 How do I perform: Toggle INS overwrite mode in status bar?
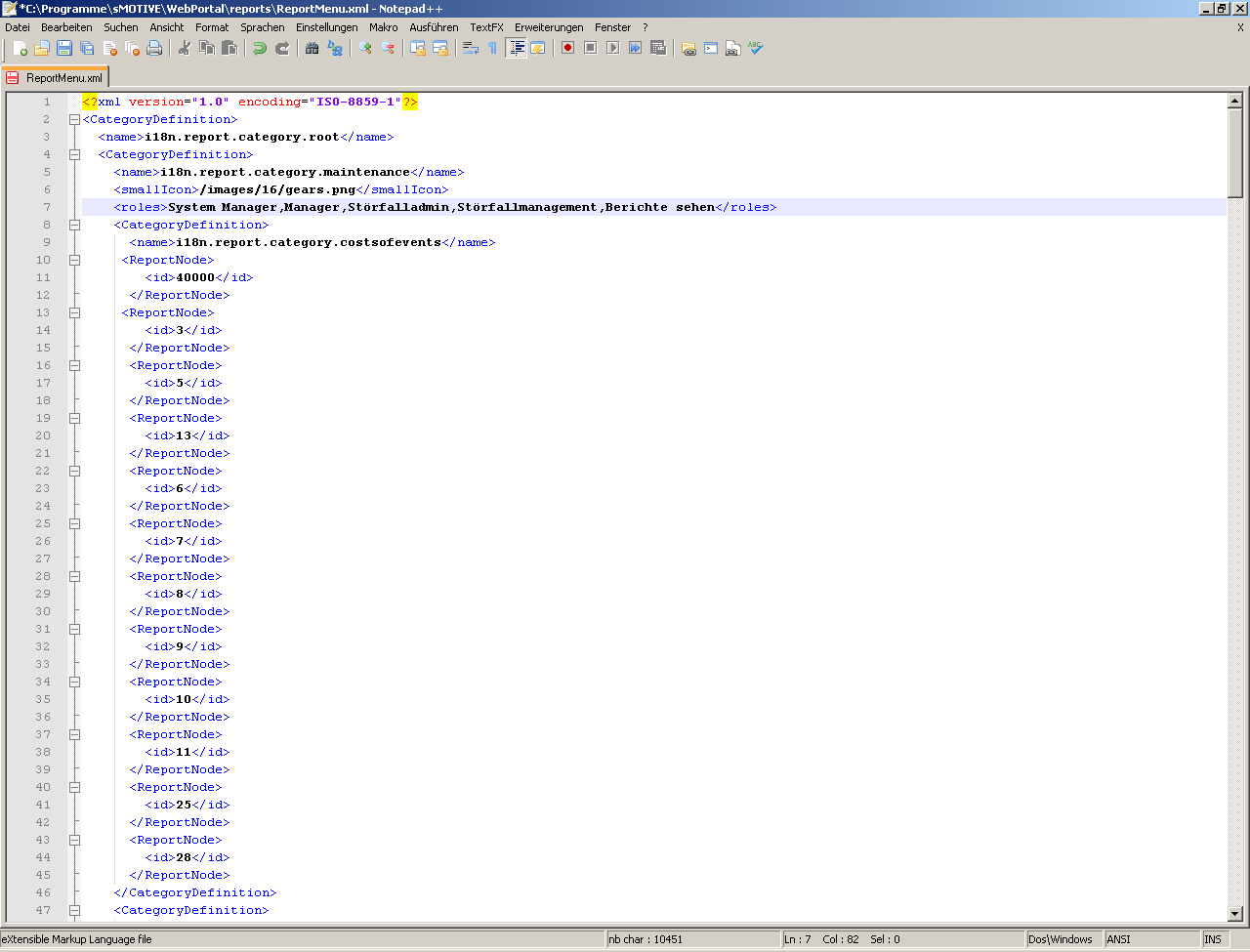(1212, 939)
